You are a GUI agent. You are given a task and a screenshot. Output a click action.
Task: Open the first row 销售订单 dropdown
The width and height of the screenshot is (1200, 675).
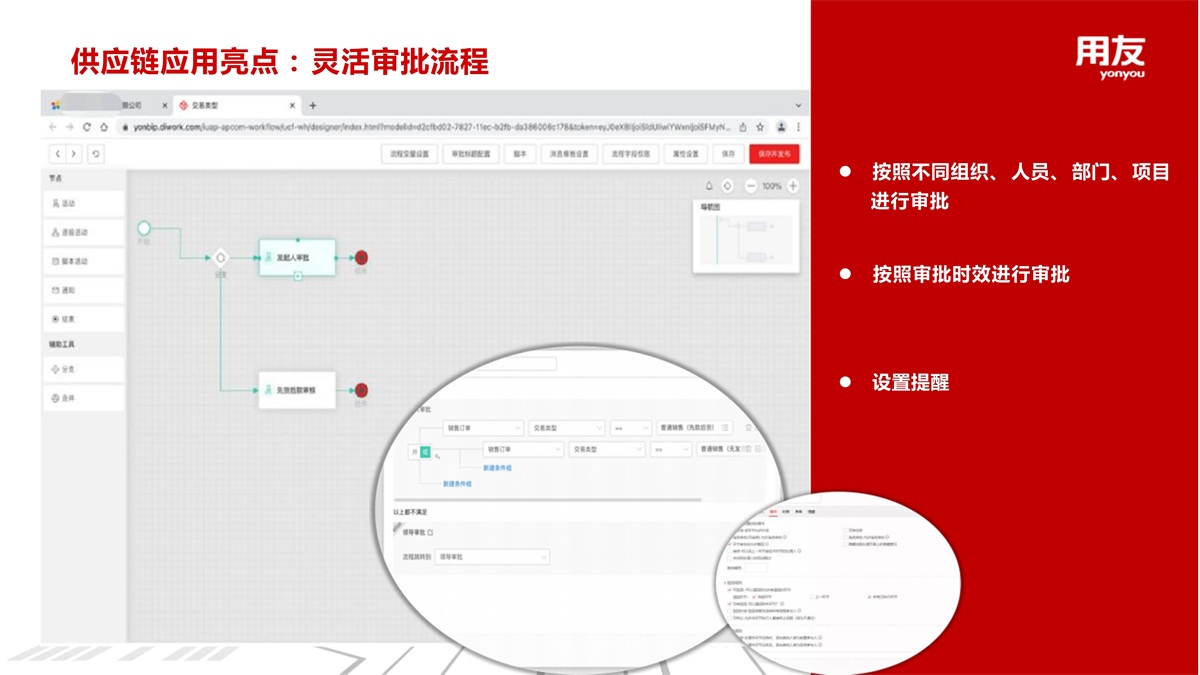pyautogui.click(x=483, y=428)
